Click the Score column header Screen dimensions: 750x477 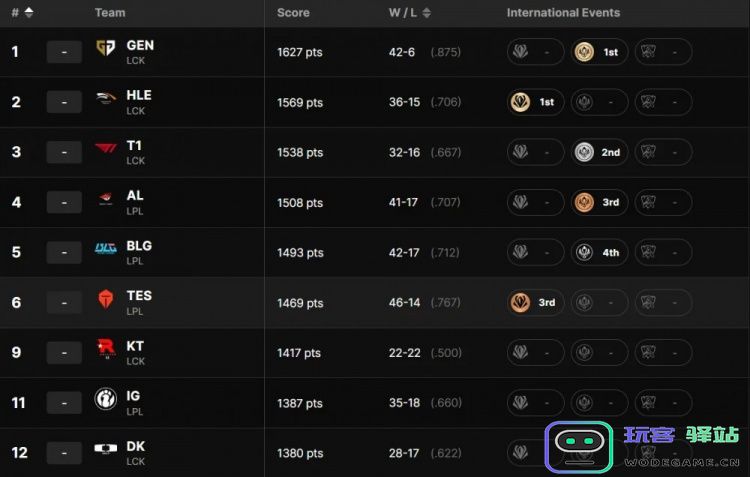[293, 13]
